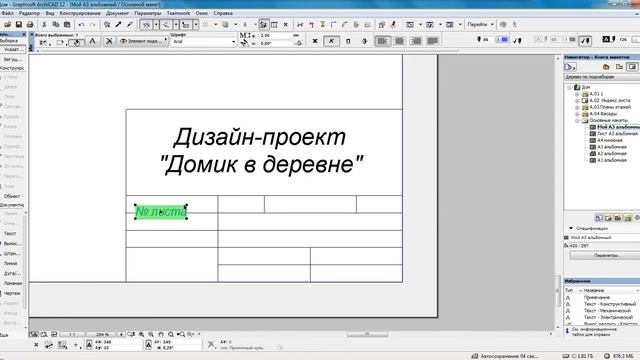Expand the A.04 Фасады node
Viewport: 640px width, 360px height.
pos(577,114)
